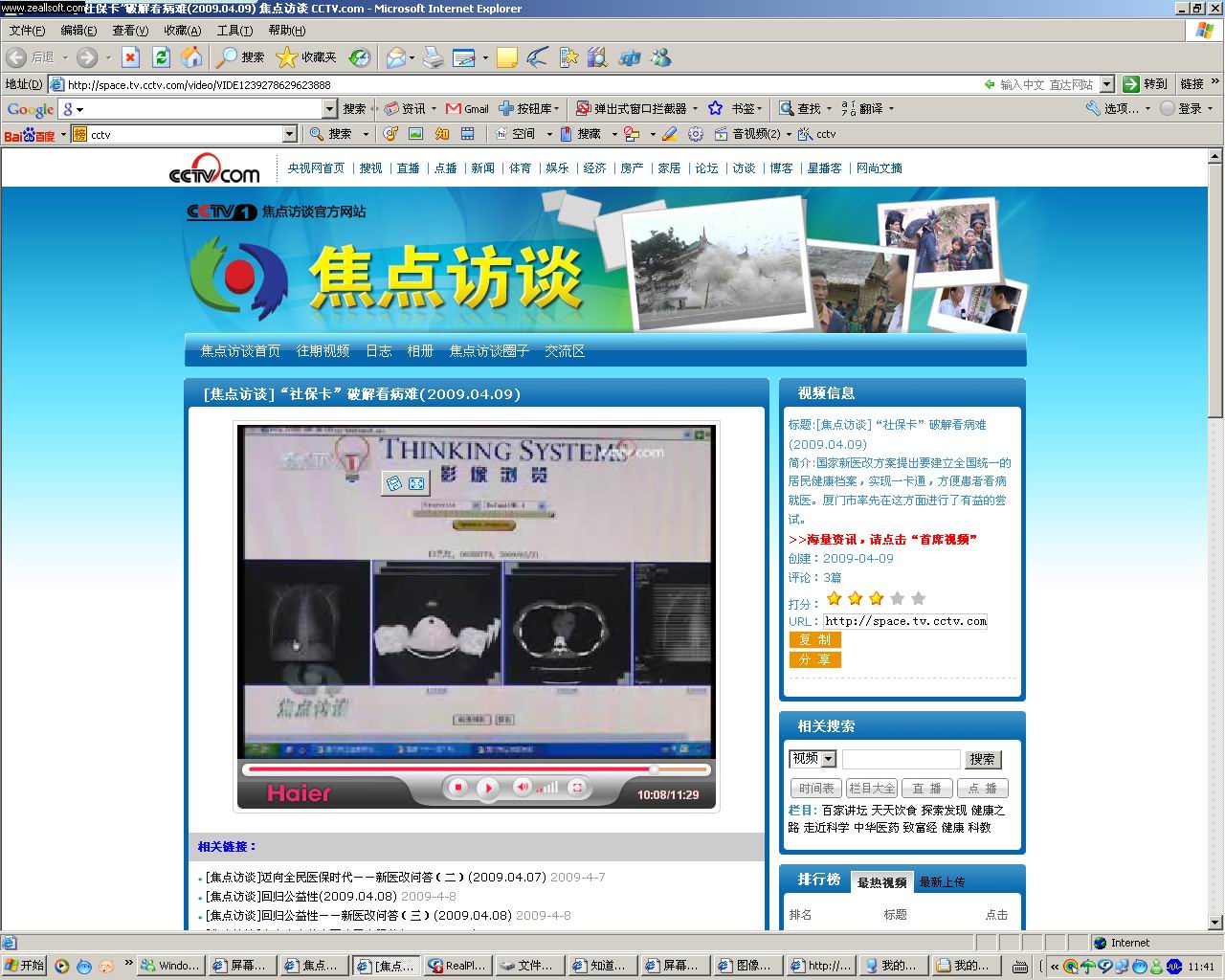
Task: Stop the video with the stop button
Action: (457, 788)
